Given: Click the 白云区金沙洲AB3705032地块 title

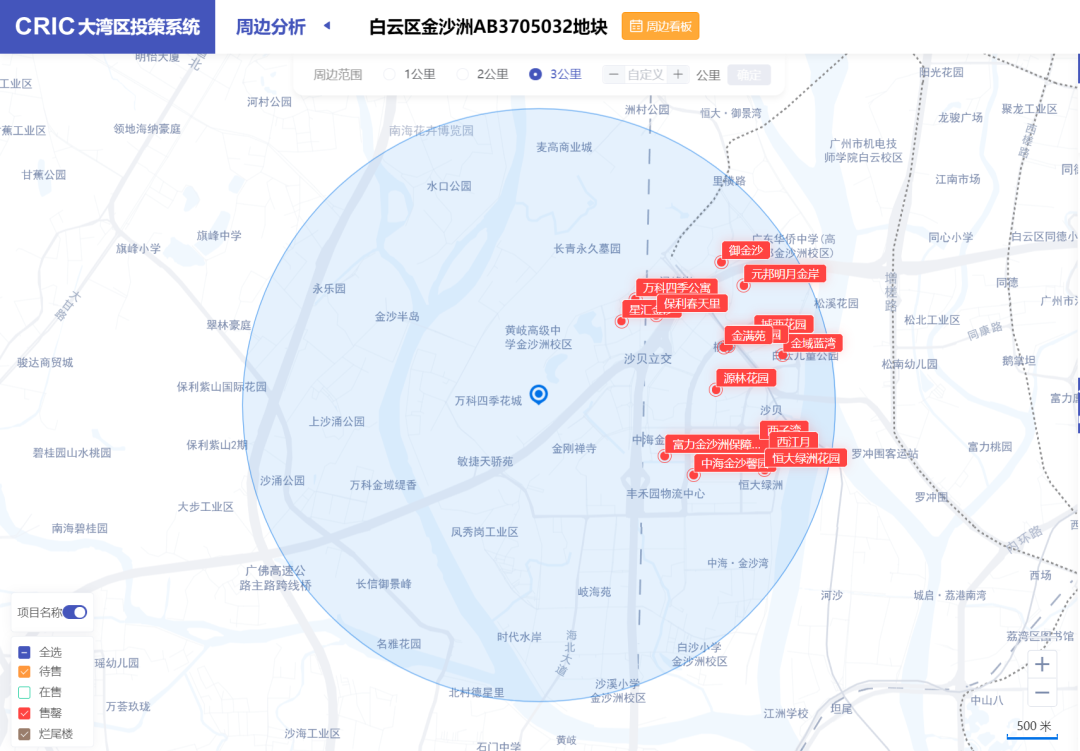Looking at the screenshot, I should click(488, 26).
